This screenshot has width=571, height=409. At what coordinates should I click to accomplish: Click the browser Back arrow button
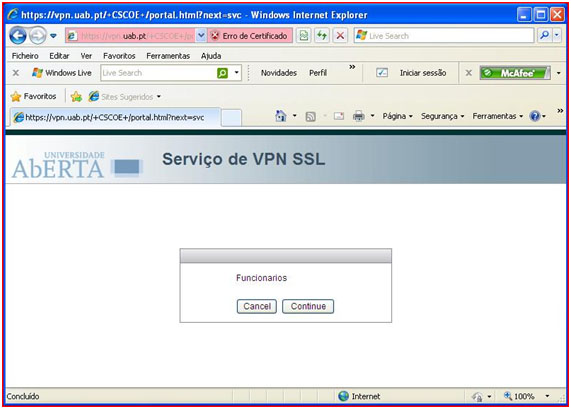(x=18, y=36)
